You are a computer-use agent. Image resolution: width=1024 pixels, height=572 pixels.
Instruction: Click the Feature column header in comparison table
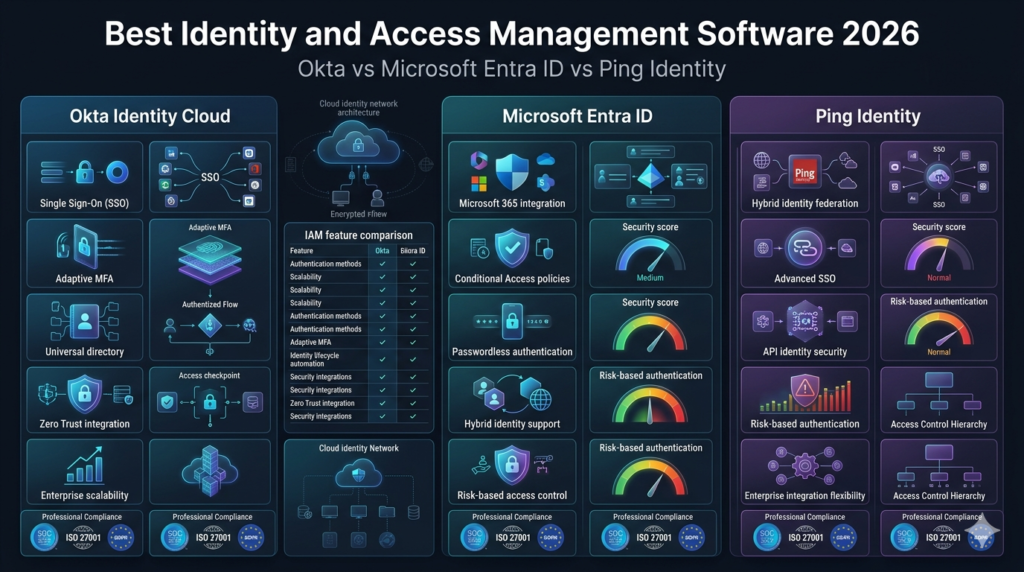pyautogui.click(x=302, y=251)
